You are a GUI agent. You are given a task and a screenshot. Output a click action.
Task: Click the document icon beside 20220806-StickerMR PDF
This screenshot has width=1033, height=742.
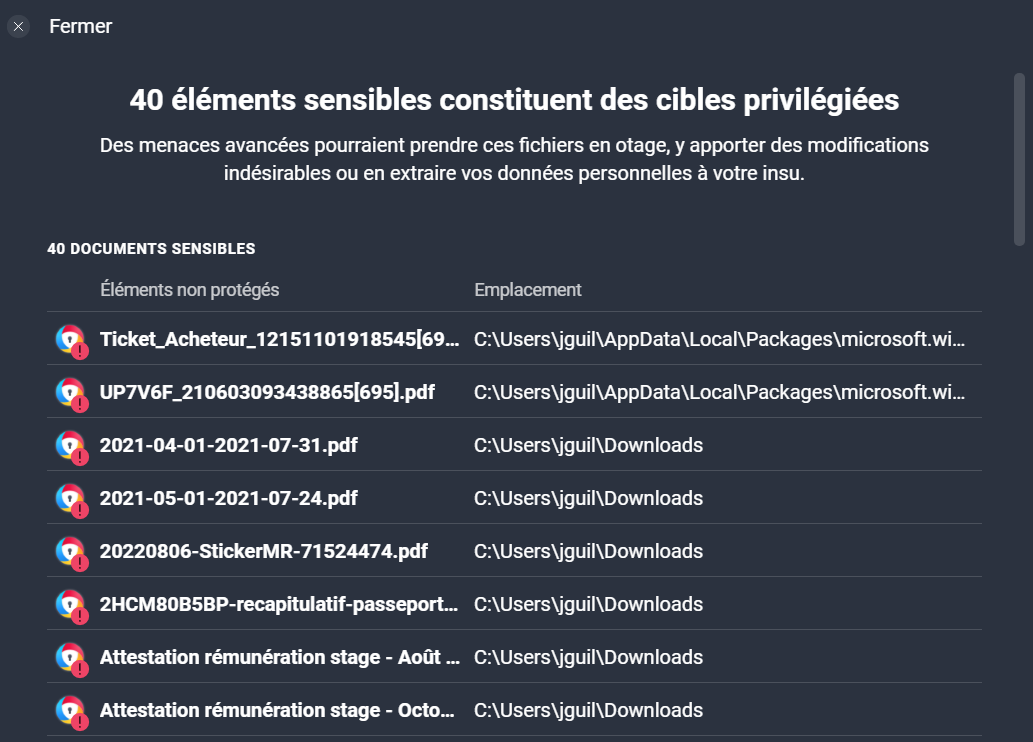point(69,551)
